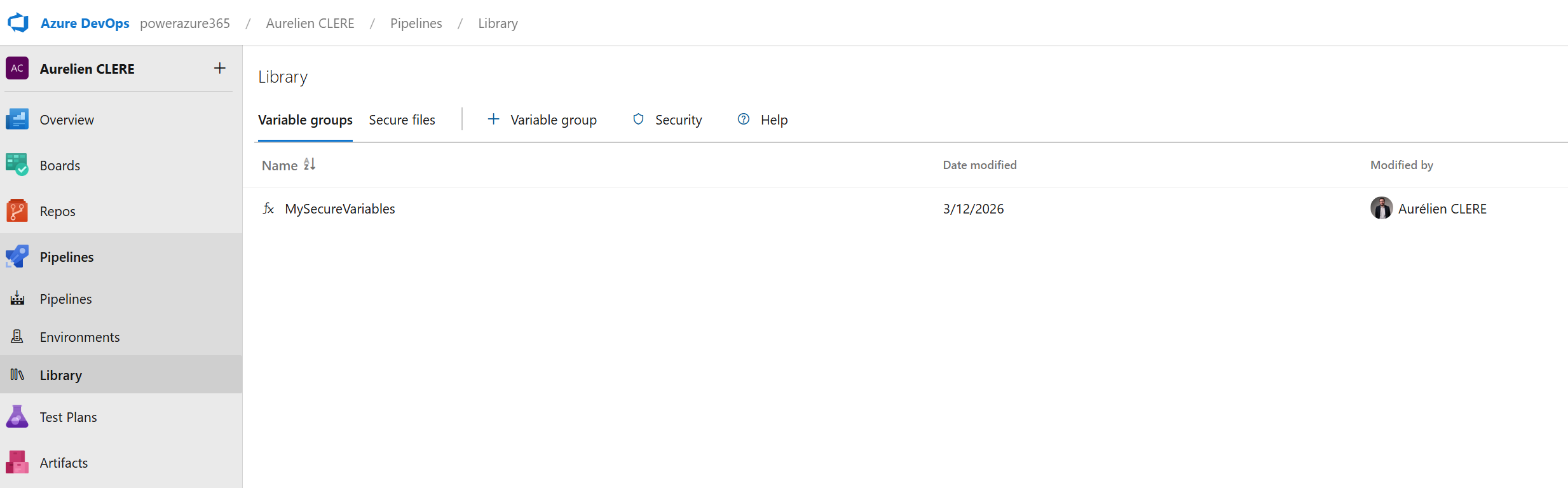Screen dimensions: 1568x488
Task: Click the Name column header
Action: tap(280, 166)
